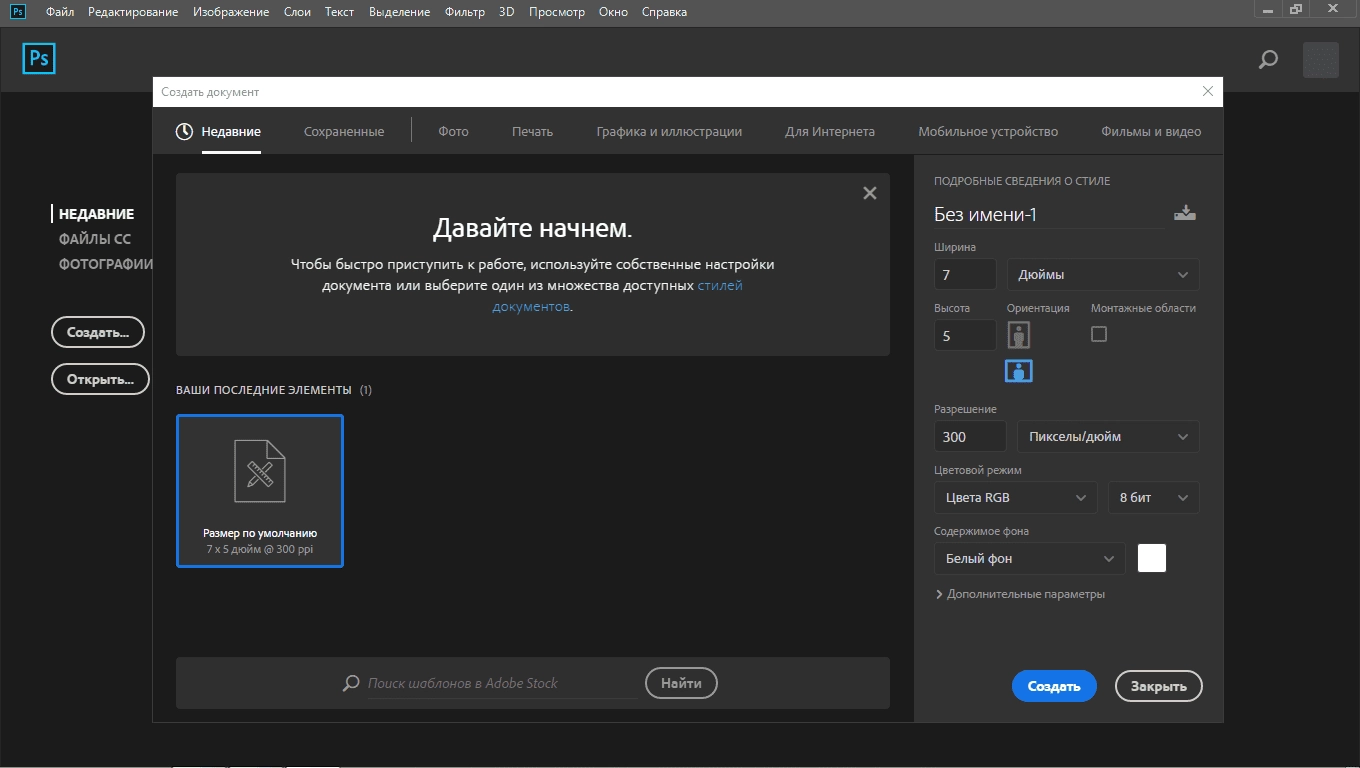The width and height of the screenshot is (1360, 768).
Task: Open the Белый фон background contents dropdown
Action: pos(1029,558)
